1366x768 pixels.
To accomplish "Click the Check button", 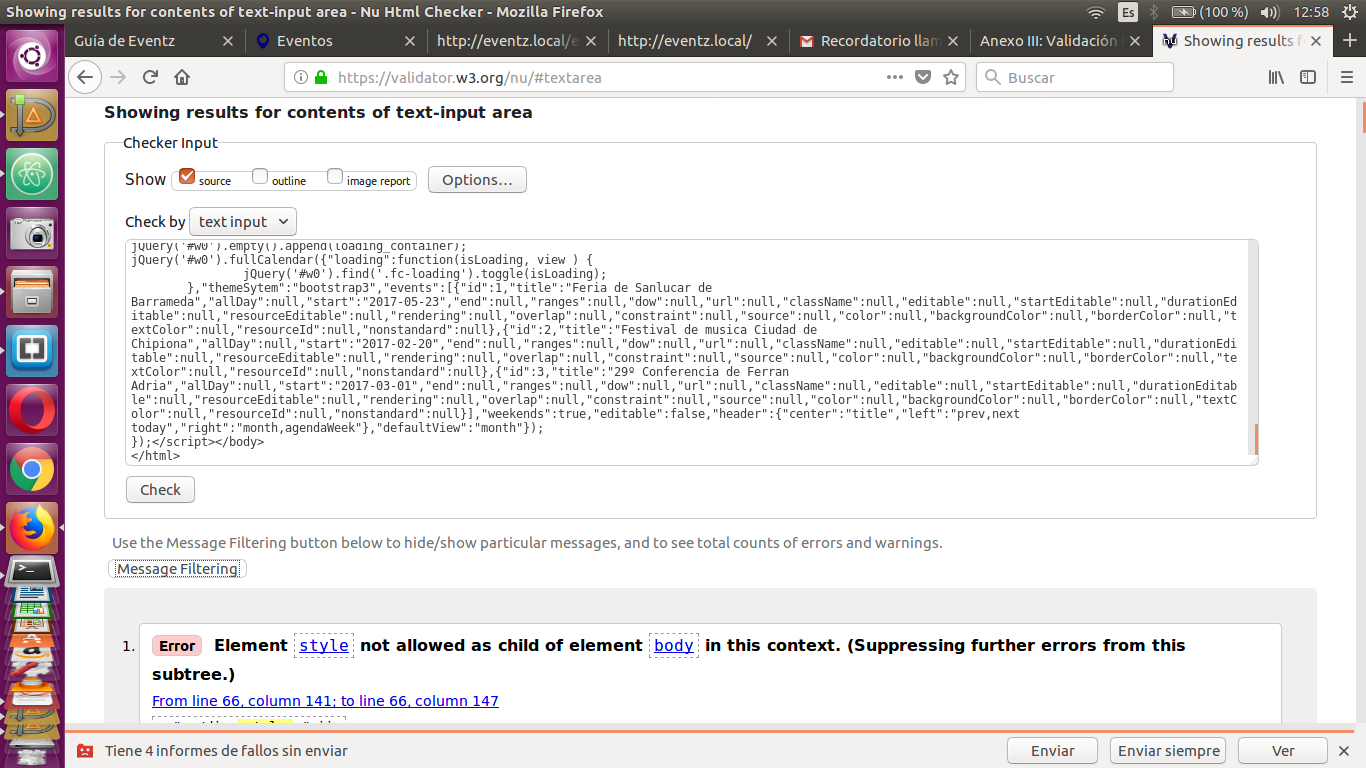I will (160, 490).
